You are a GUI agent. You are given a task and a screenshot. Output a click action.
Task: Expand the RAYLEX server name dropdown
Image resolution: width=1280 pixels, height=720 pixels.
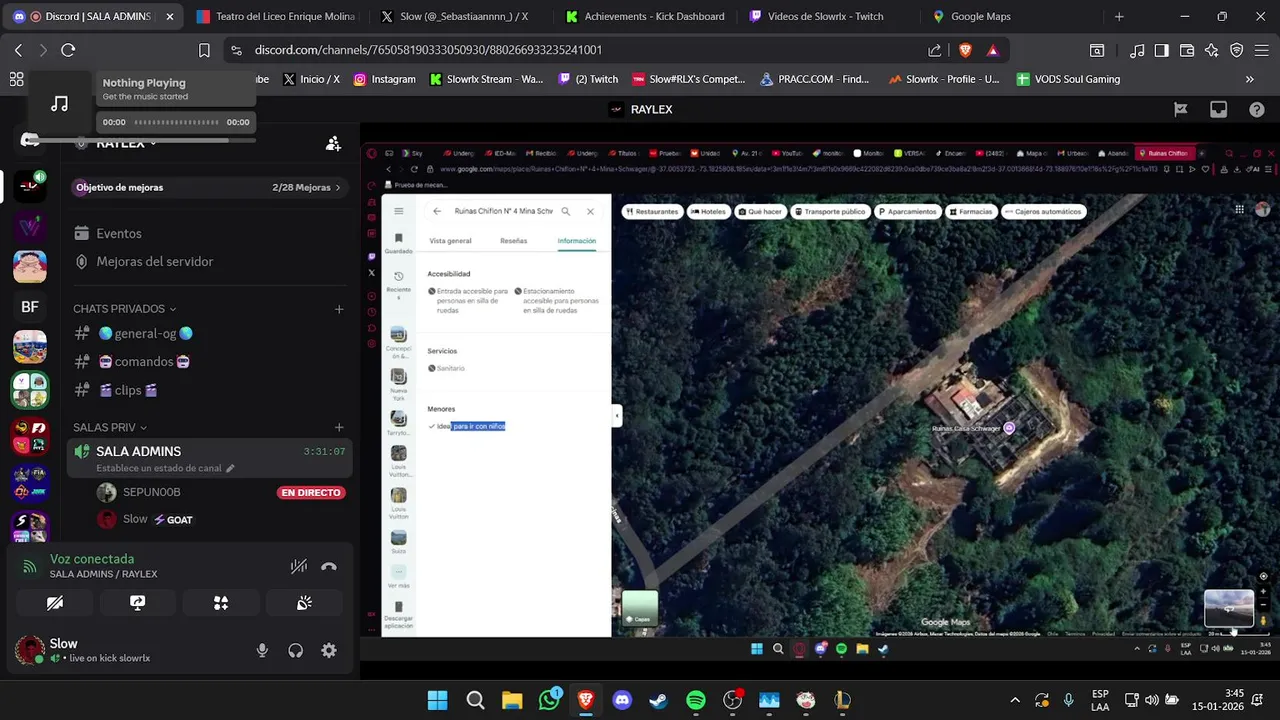point(127,144)
